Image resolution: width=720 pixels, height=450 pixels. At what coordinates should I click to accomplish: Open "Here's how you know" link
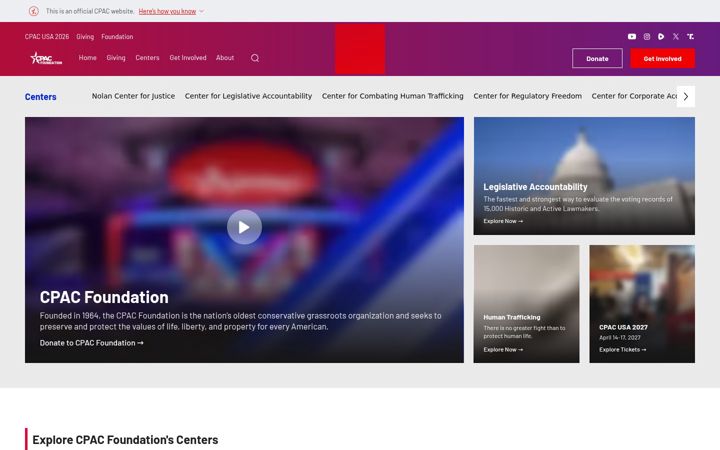pyautogui.click(x=167, y=11)
